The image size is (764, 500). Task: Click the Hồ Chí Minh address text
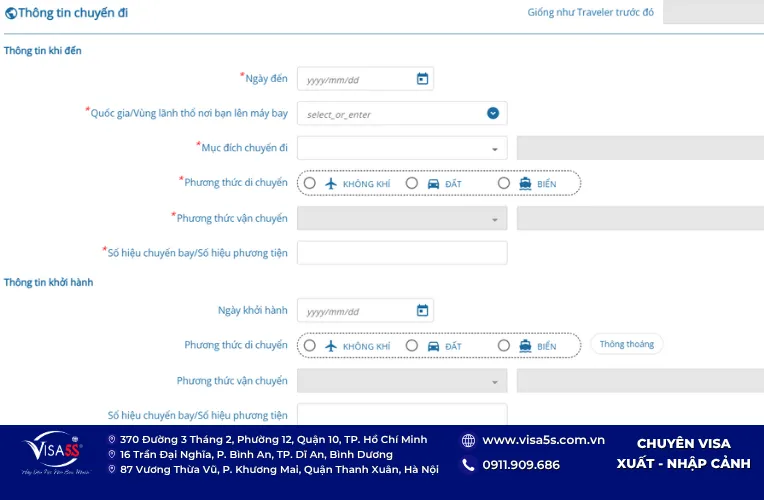273,440
